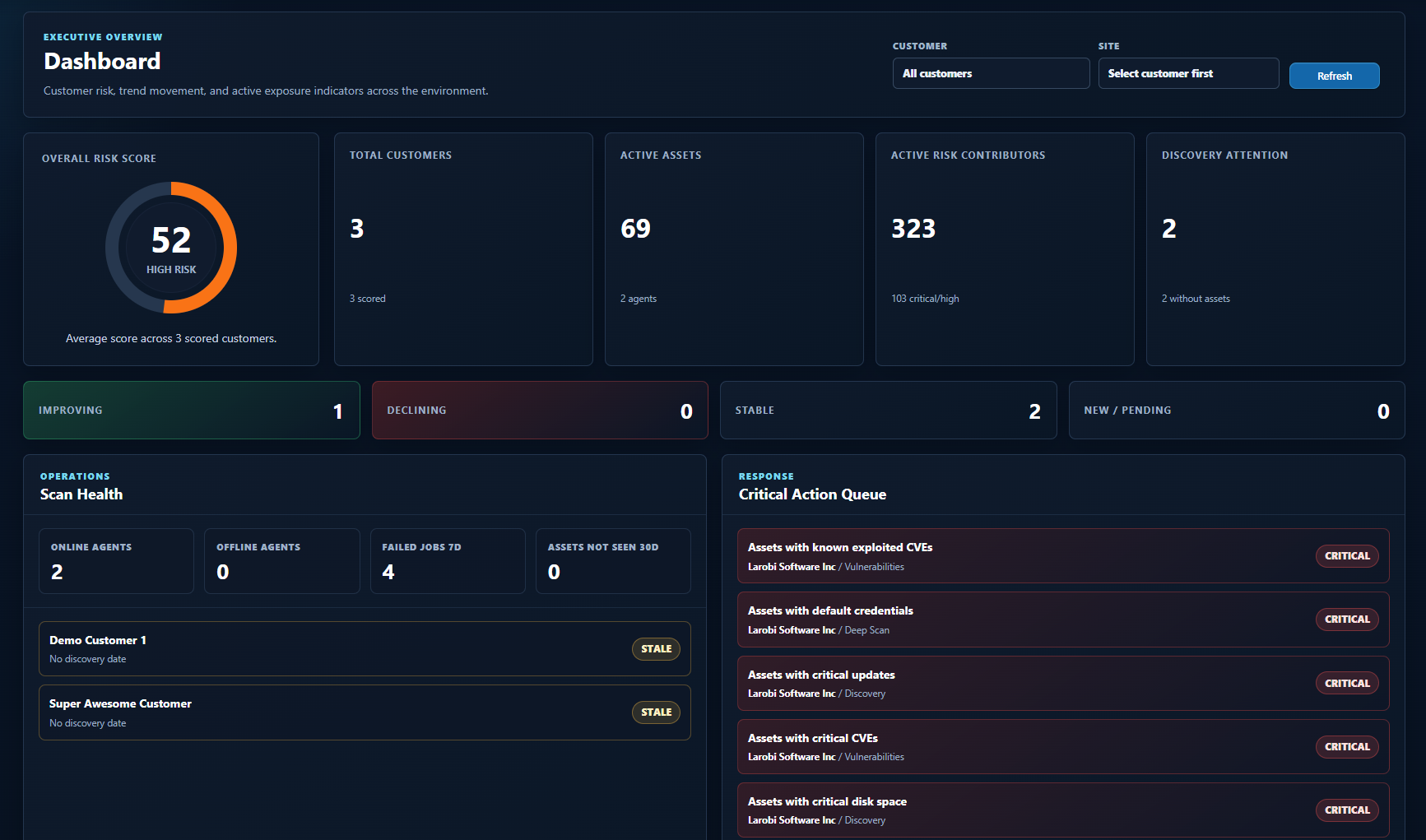Open the Super Awesome Customer scan row

coord(365,712)
